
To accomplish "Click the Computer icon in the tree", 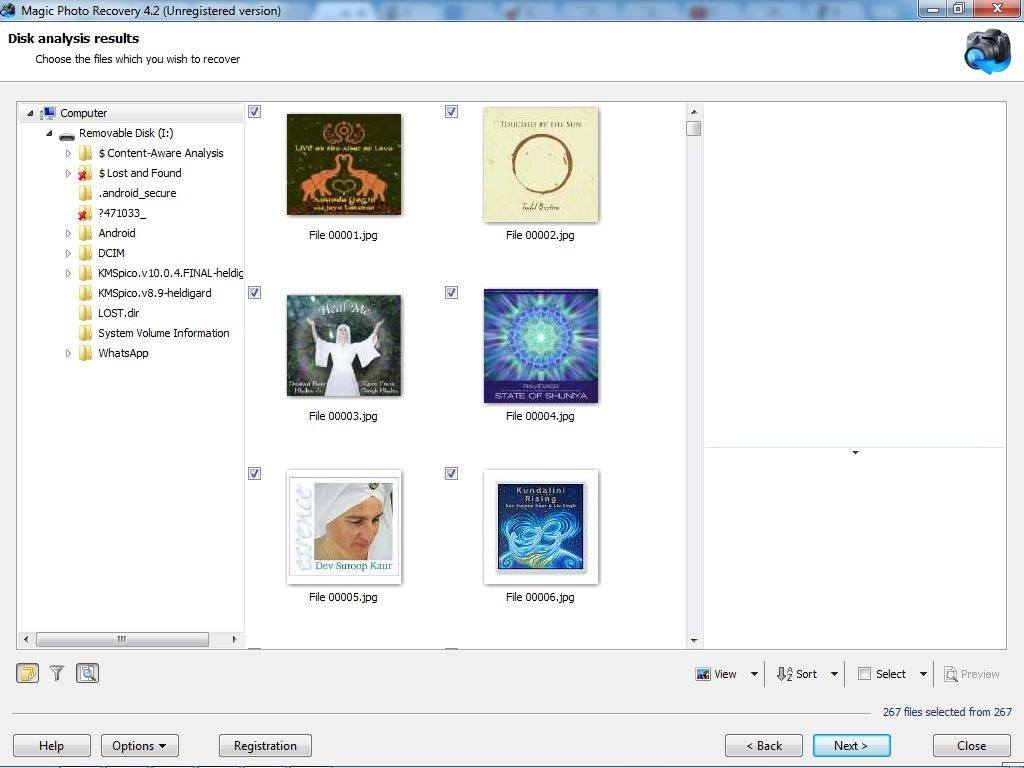I will [47, 113].
